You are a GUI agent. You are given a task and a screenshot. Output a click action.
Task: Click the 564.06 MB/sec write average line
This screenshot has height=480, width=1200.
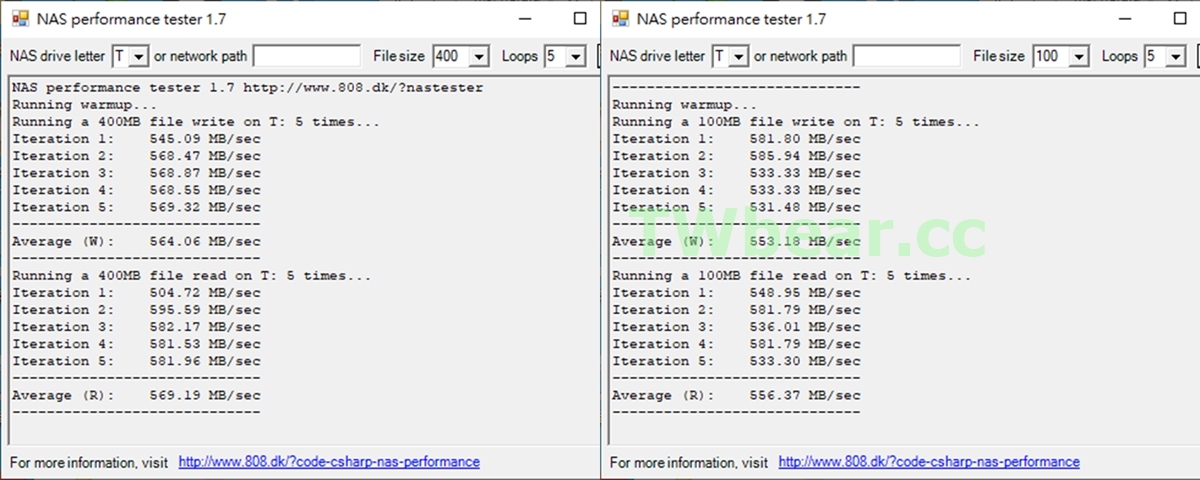(136, 241)
